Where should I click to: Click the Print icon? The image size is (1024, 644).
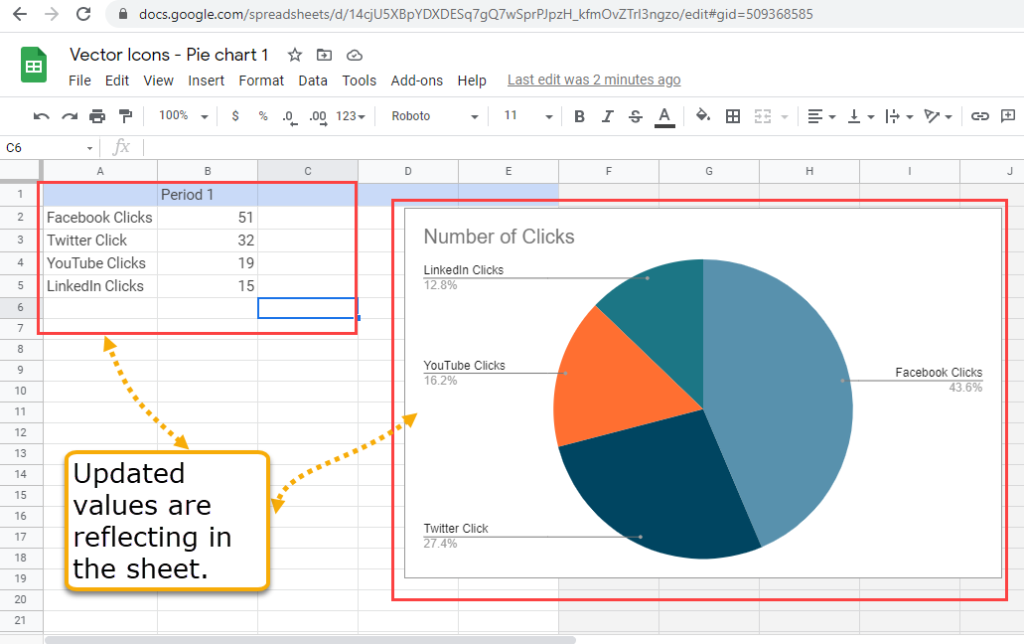point(97,116)
